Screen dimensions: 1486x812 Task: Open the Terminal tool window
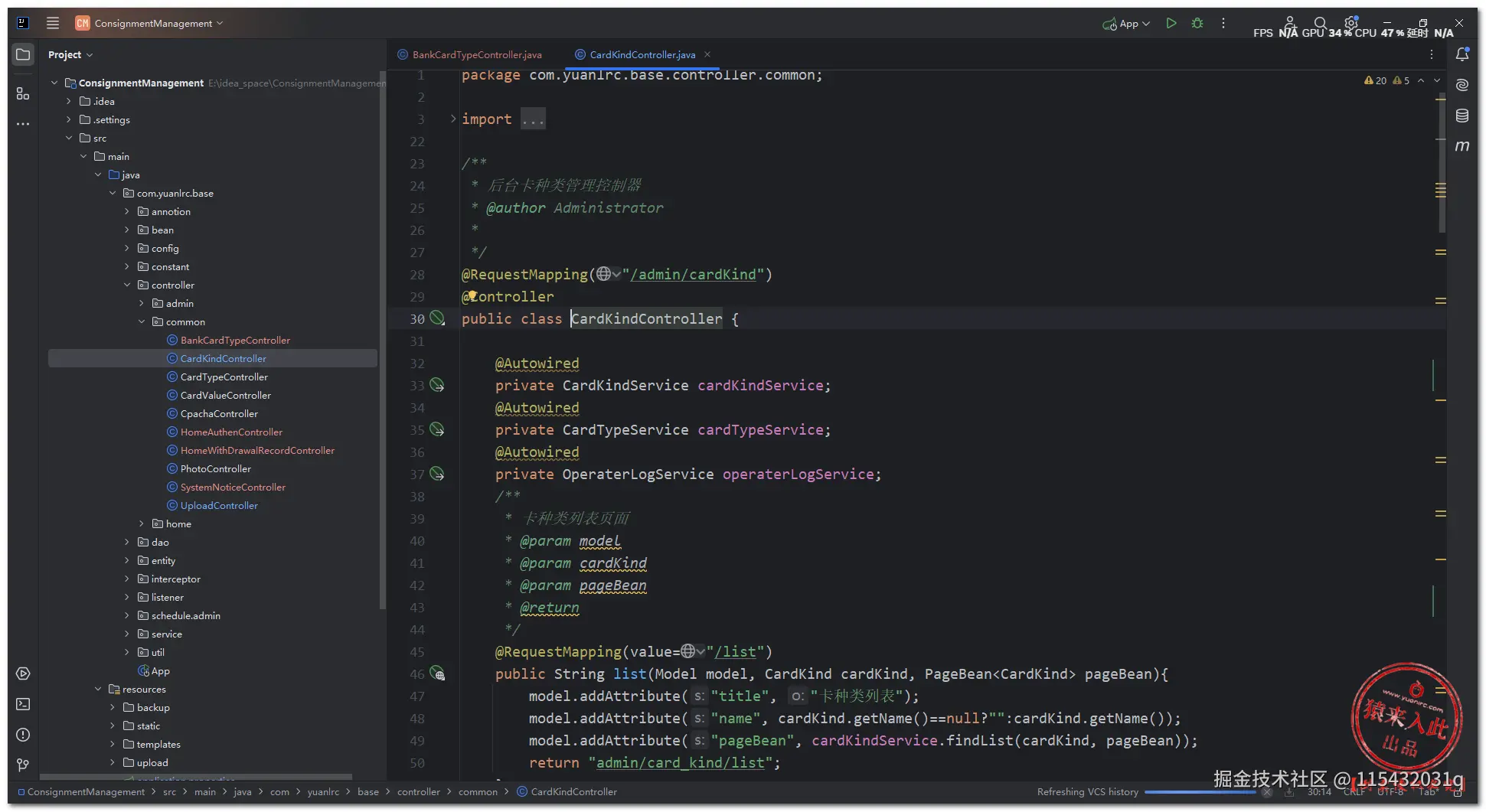23,704
